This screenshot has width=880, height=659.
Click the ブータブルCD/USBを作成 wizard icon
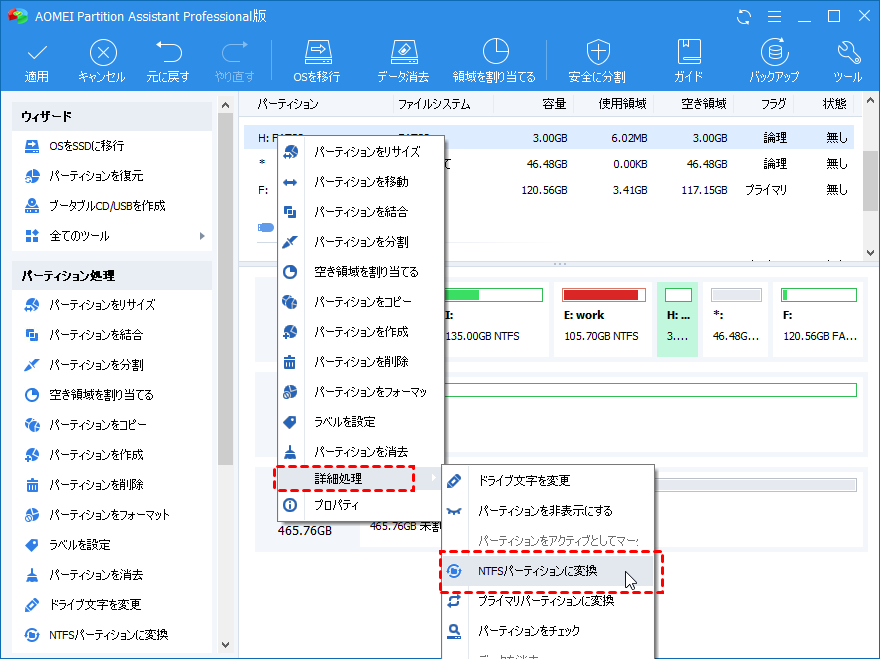(x=32, y=206)
